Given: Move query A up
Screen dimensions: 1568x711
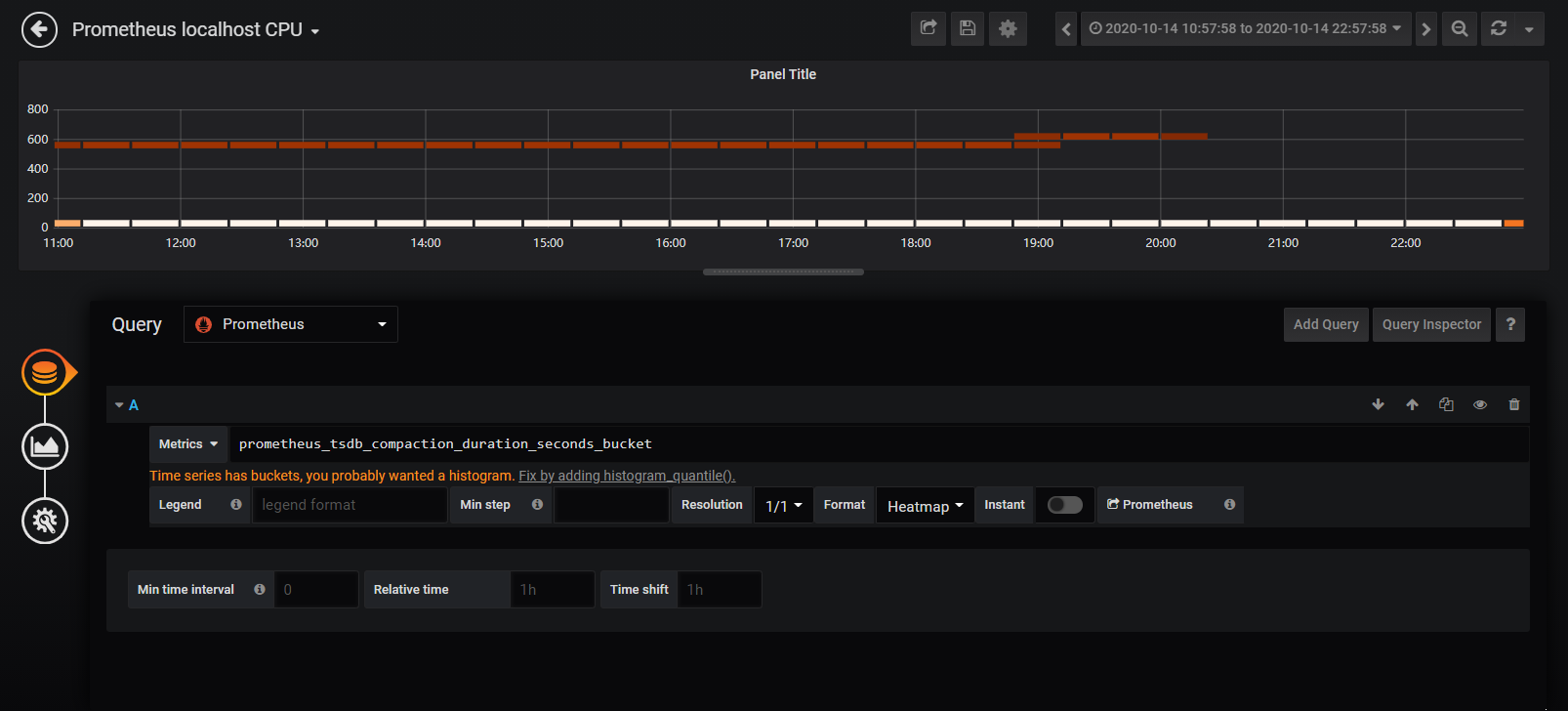Looking at the screenshot, I should click(1412, 404).
